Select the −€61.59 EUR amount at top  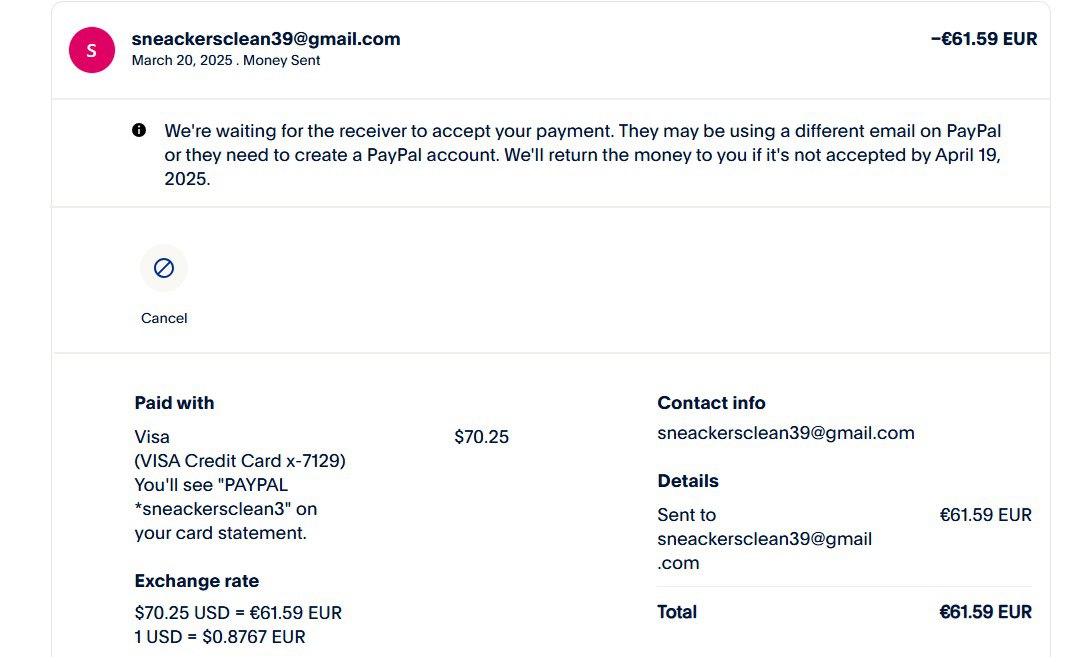coord(983,39)
